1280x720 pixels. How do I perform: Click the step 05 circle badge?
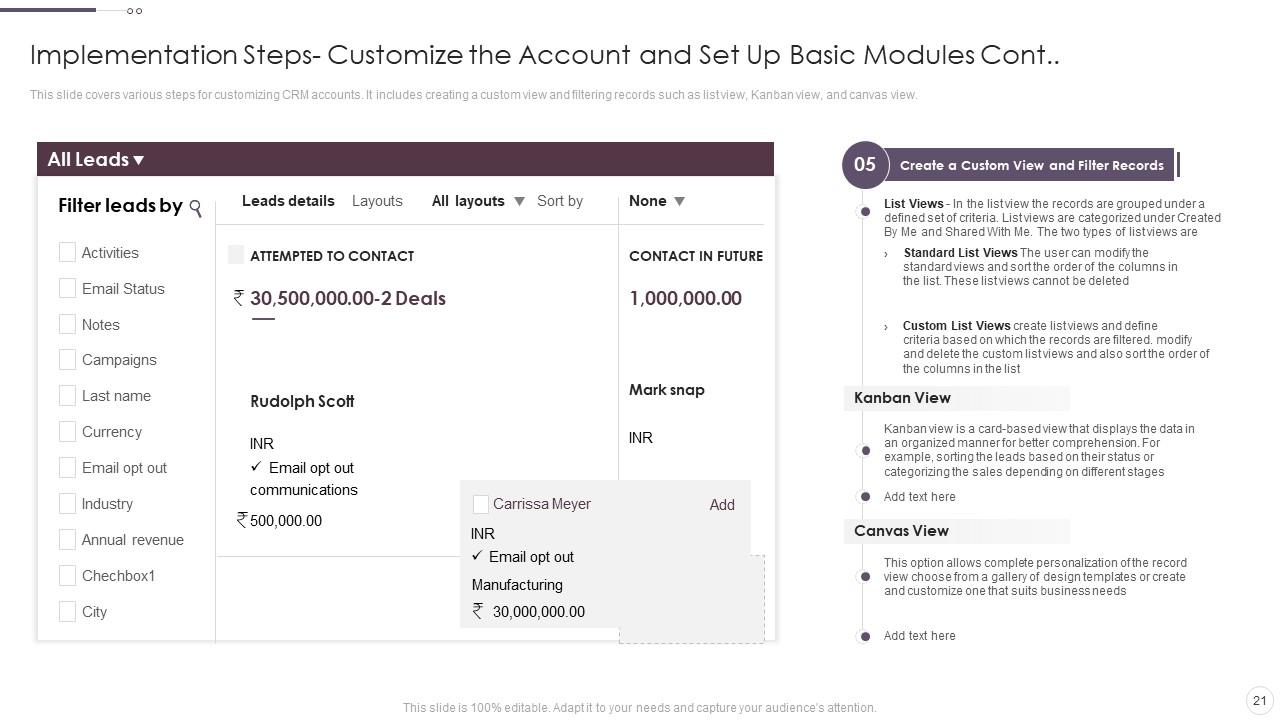click(865, 165)
